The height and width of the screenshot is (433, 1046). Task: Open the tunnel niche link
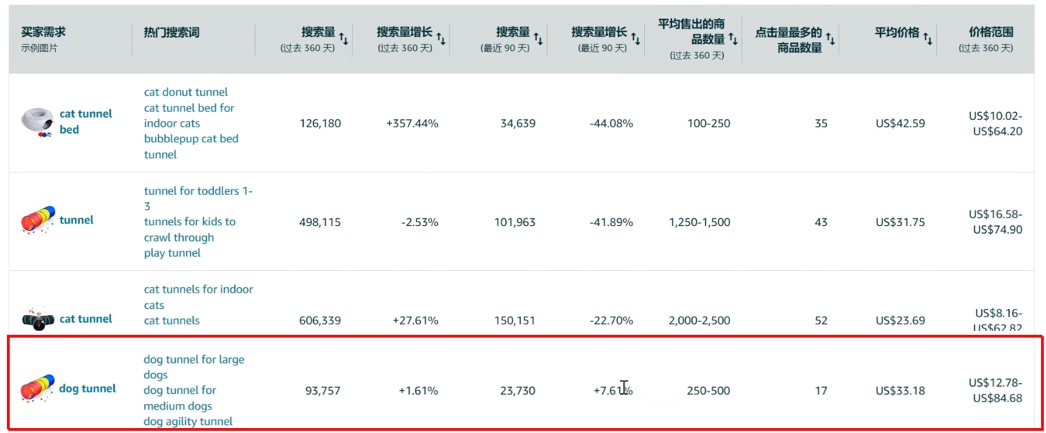point(76,220)
